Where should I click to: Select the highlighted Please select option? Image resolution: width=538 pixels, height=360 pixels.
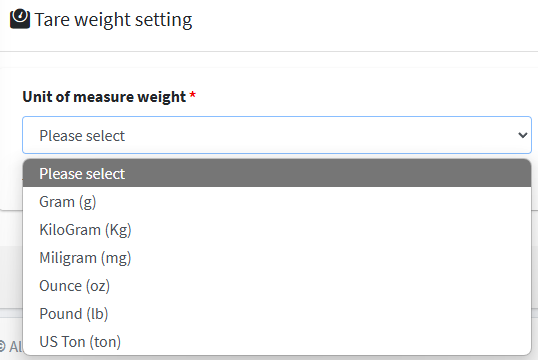[277, 173]
